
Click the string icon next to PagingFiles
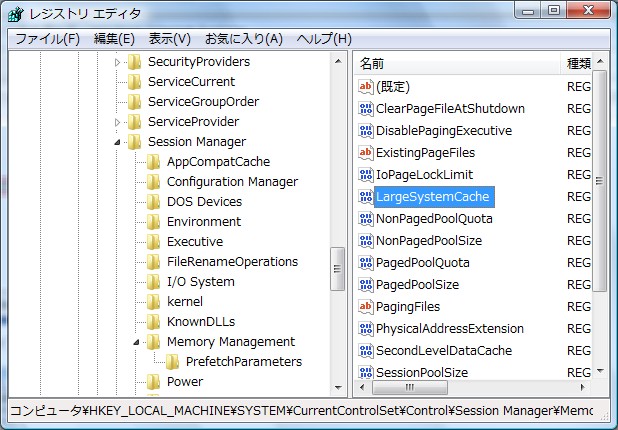pyautogui.click(x=365, y=306)
